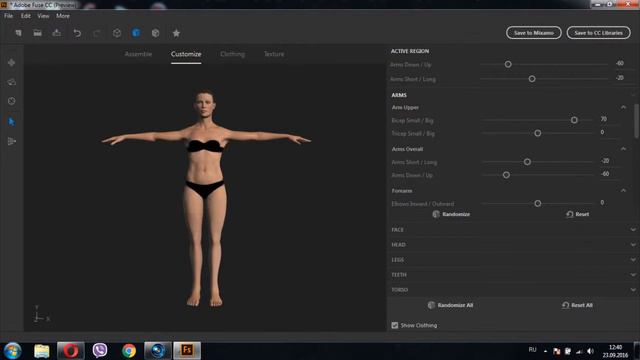Screen dimensions: 640x360
Task: Click the volume icon in system tray
Action: click(590, 351)
